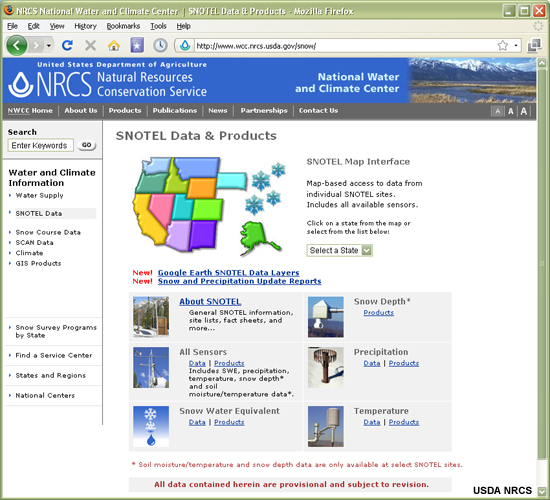The width and height of the screenshot is (550, 500).
Task: Select the largest text size A
Action: pos(524,112)
